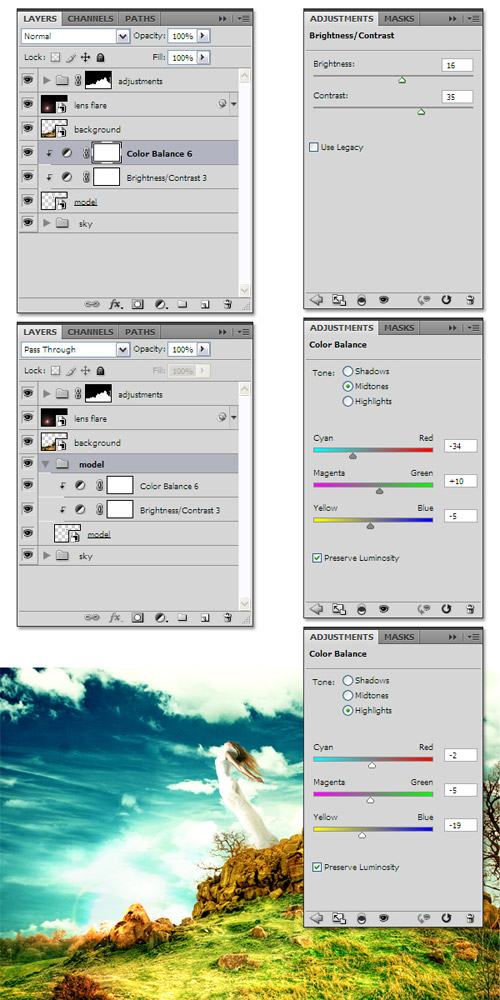
Task: Create a new adjustment layer in the Normal-mode Layers panel
Action: [161, 304]
